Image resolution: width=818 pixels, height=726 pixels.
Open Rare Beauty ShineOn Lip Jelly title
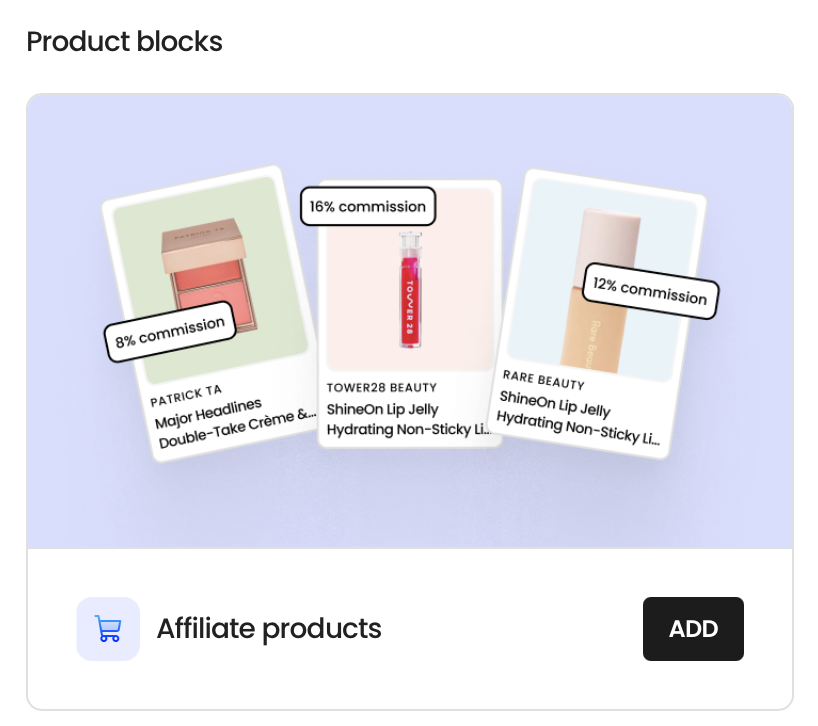pos(578,418)
